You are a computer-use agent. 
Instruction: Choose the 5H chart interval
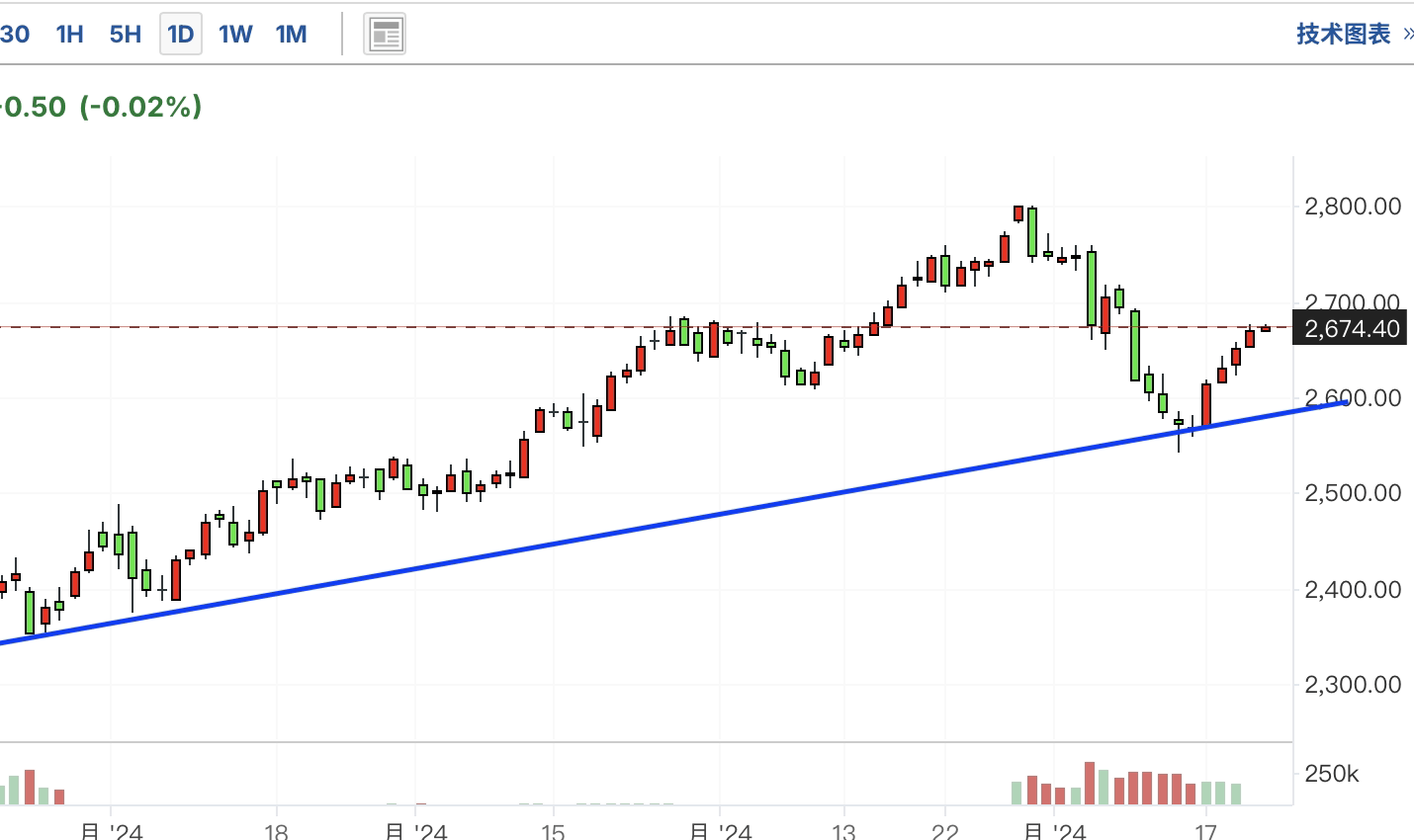[126, 35]
